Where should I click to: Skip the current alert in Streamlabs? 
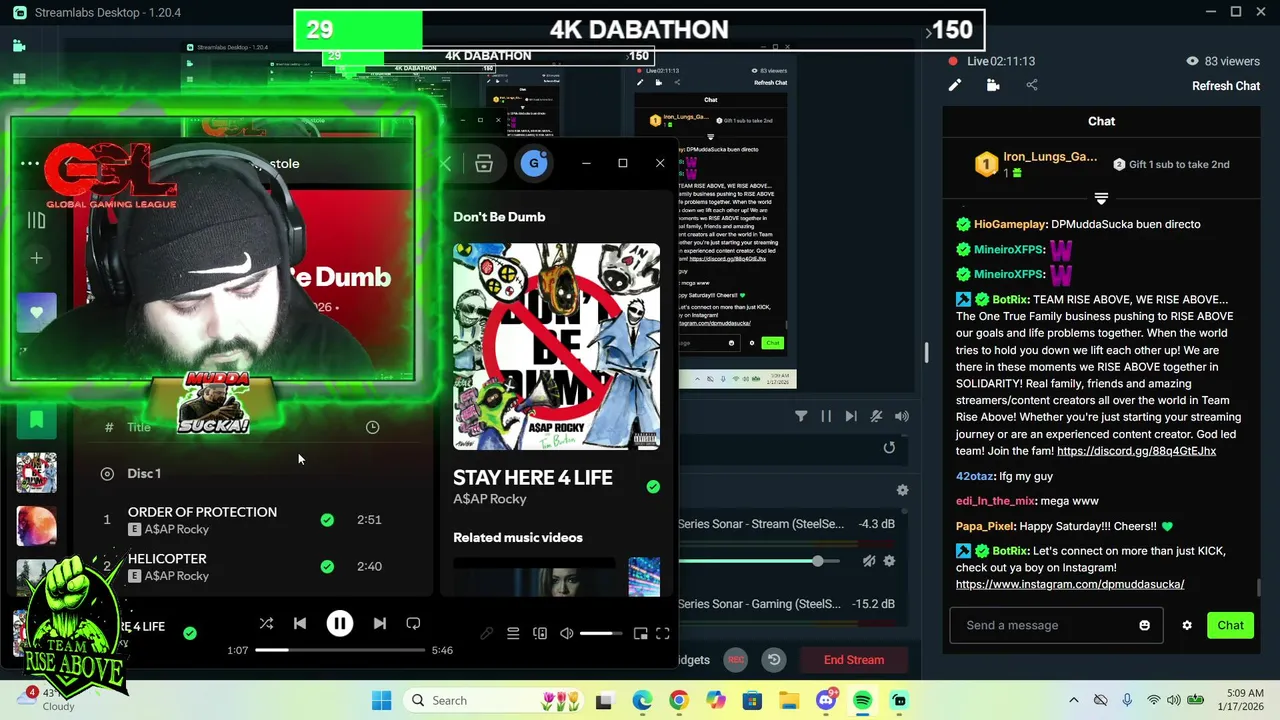851,416
